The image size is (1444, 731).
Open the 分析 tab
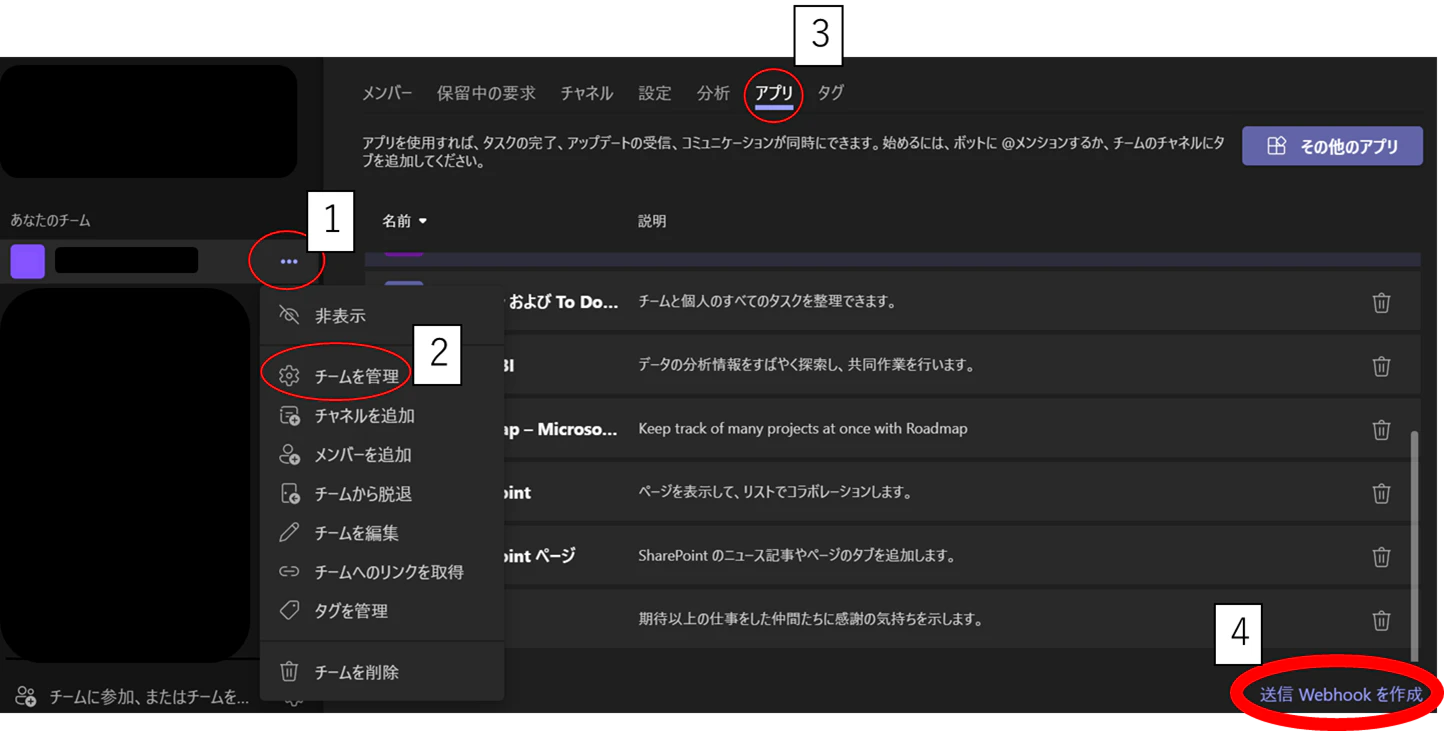tap(713, 93)
